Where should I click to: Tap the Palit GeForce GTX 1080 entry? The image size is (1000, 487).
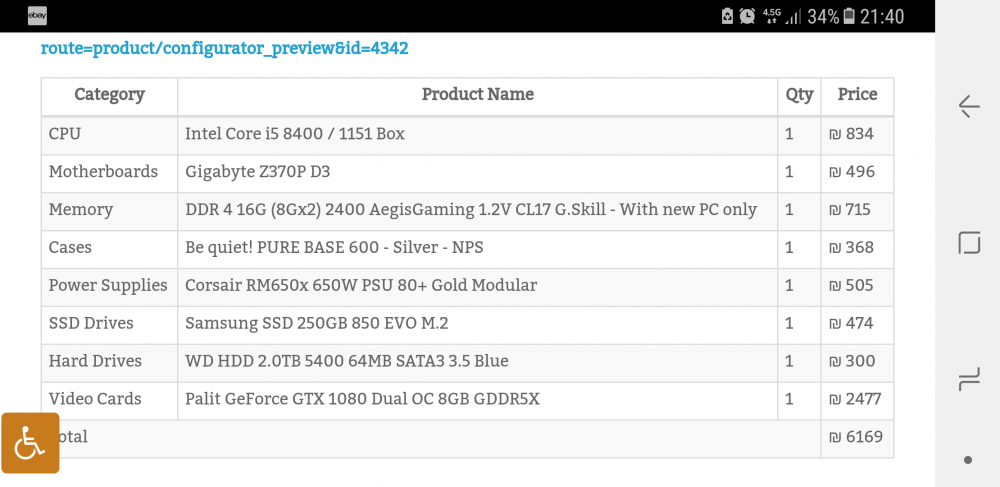(362, 399)
